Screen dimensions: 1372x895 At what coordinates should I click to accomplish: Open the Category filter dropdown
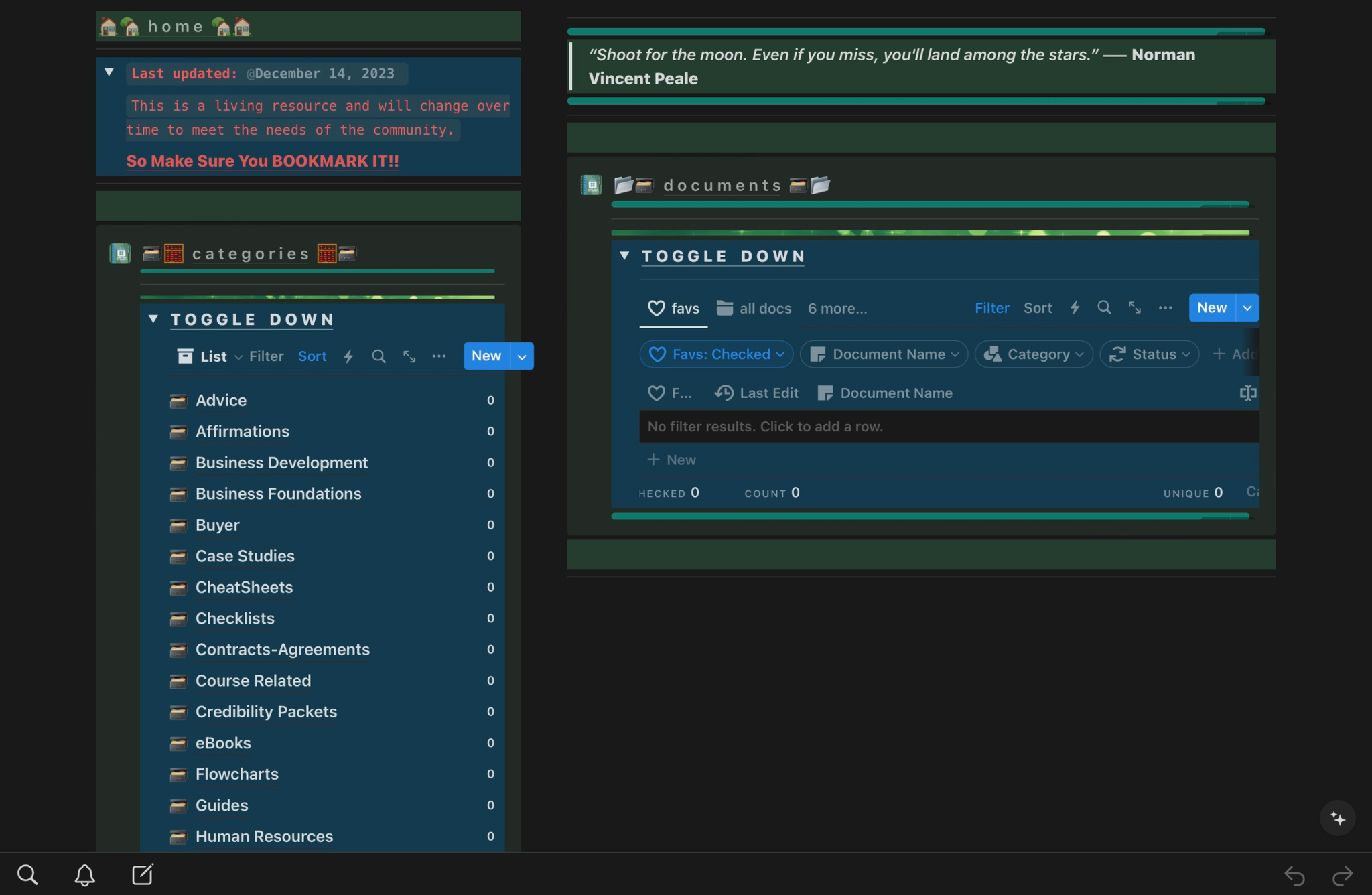tap(1034, 354)
